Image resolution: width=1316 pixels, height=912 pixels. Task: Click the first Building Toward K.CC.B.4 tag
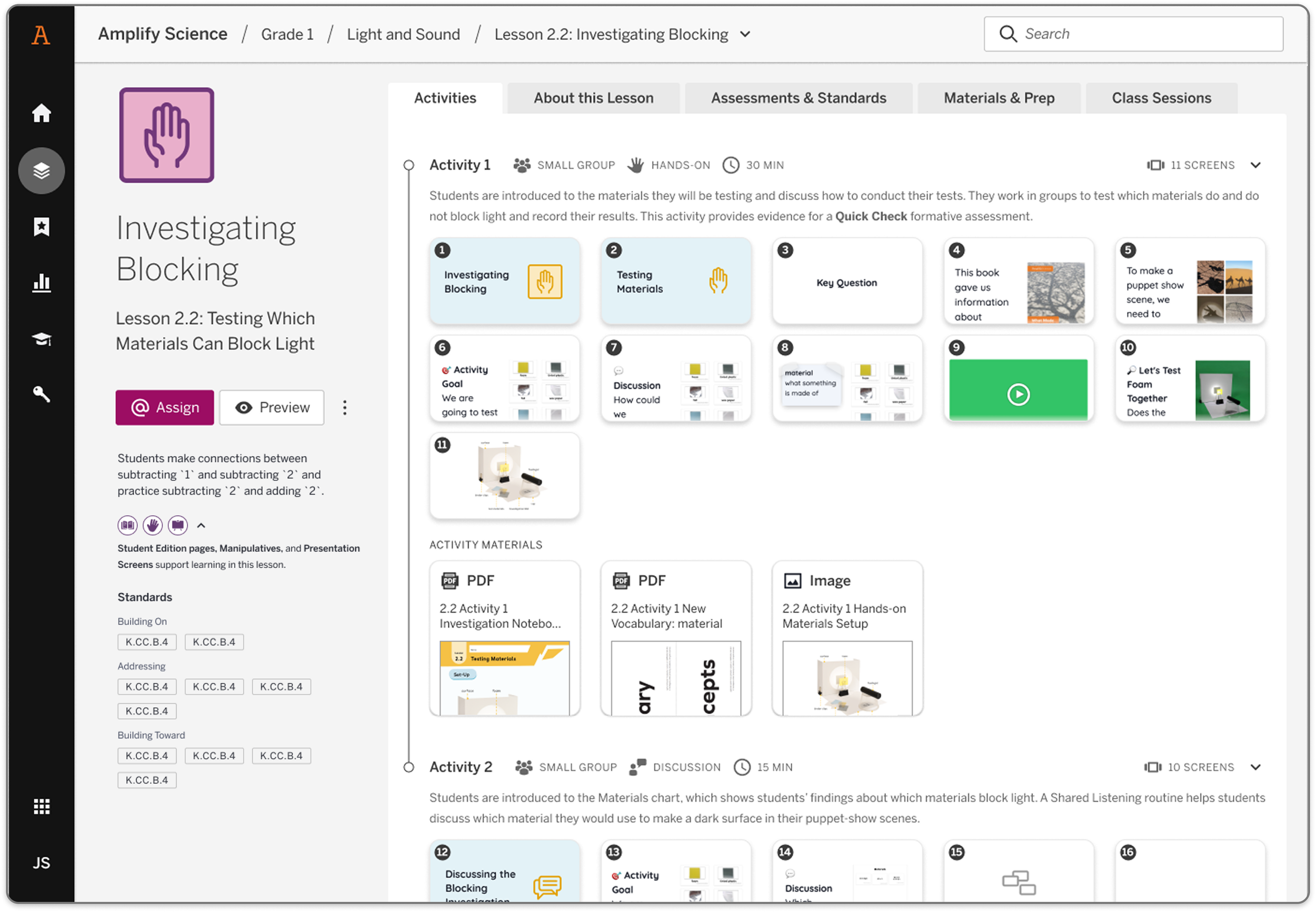(147, 755)
